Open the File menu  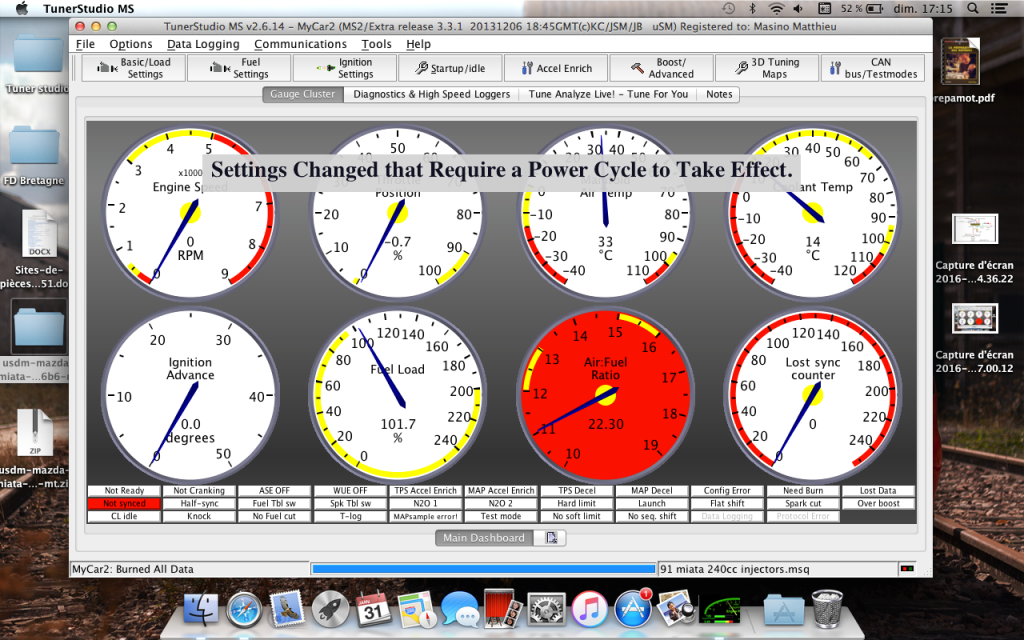pyautogui.click(x=85, y=44)
